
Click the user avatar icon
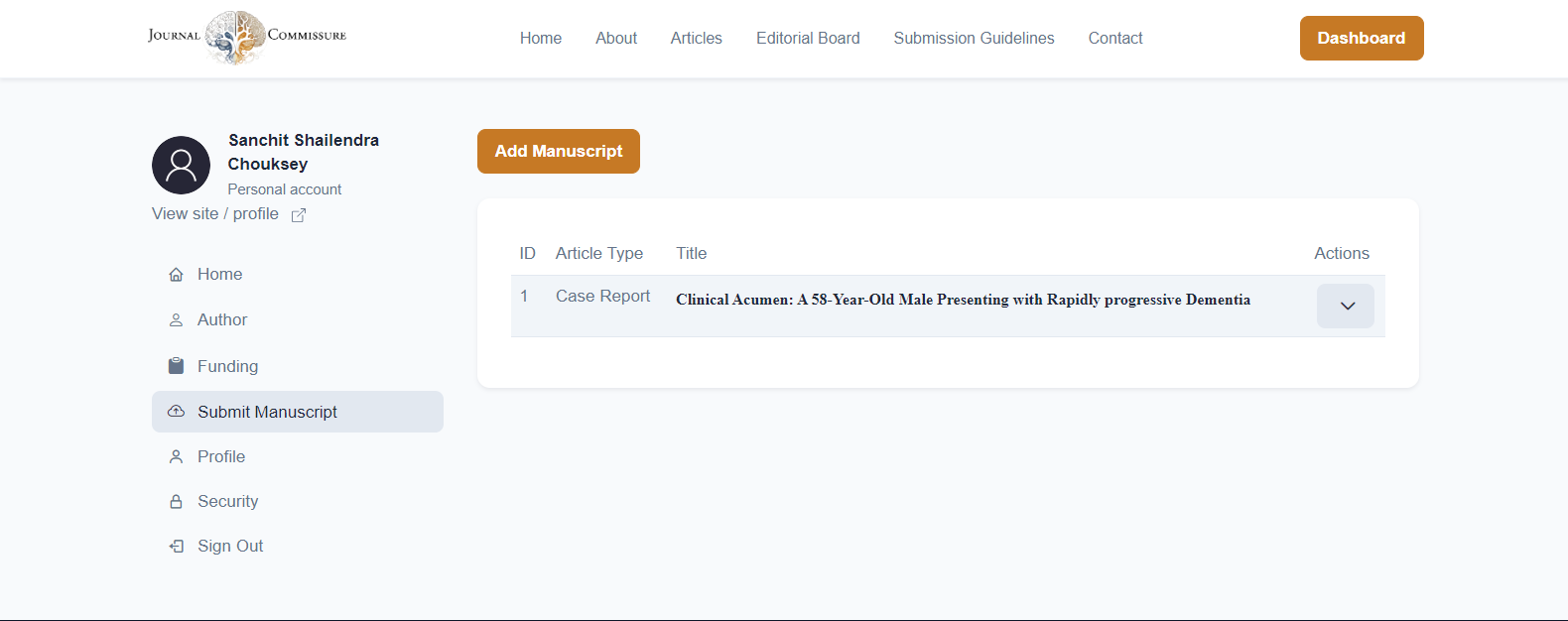point(181,165)
